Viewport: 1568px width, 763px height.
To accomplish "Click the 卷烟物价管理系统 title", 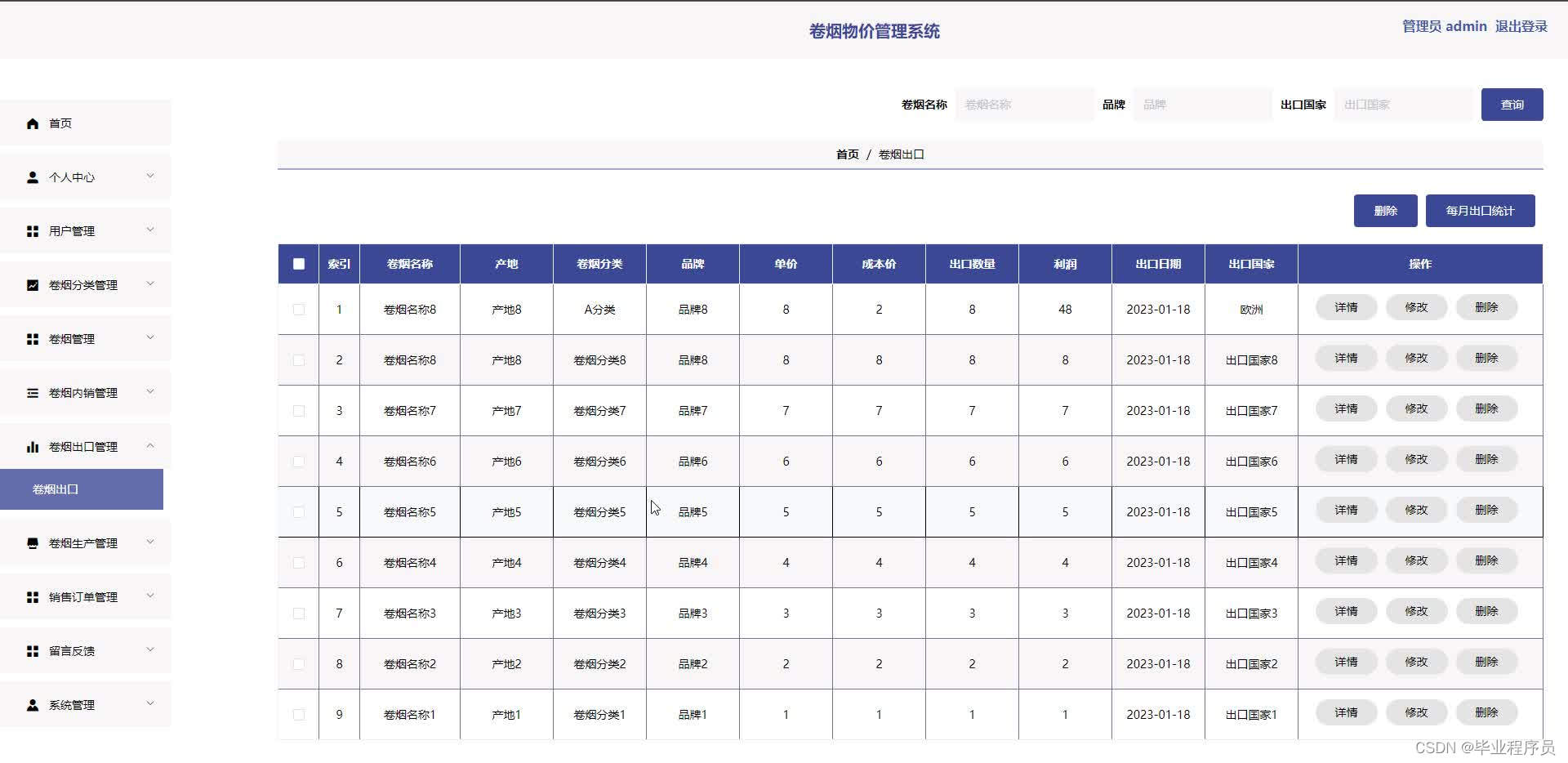I will (874, 31).
